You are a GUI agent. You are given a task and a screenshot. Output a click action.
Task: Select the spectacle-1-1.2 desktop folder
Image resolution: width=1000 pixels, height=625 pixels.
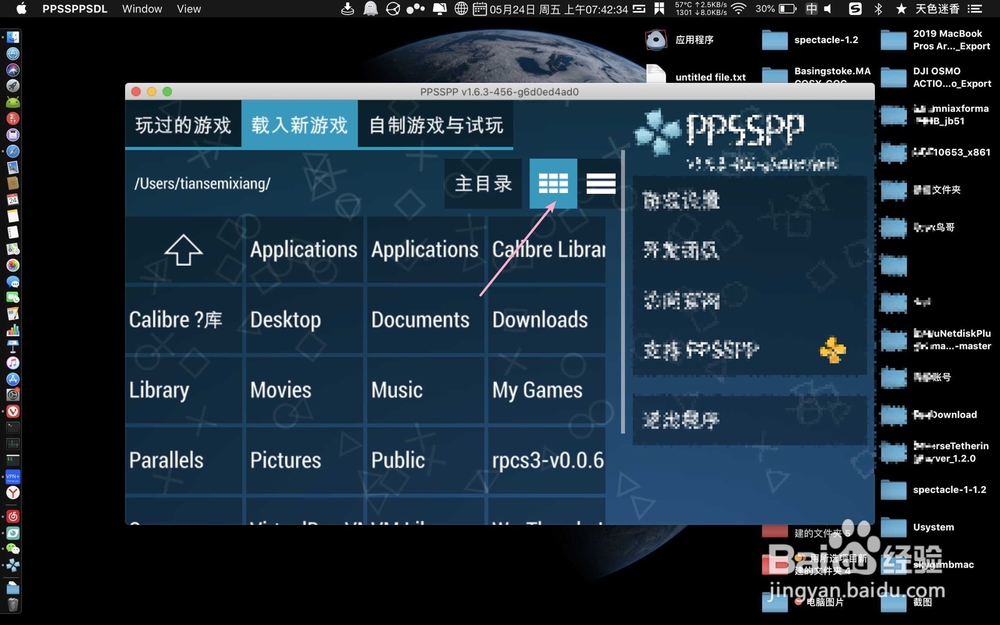point(934,490)
